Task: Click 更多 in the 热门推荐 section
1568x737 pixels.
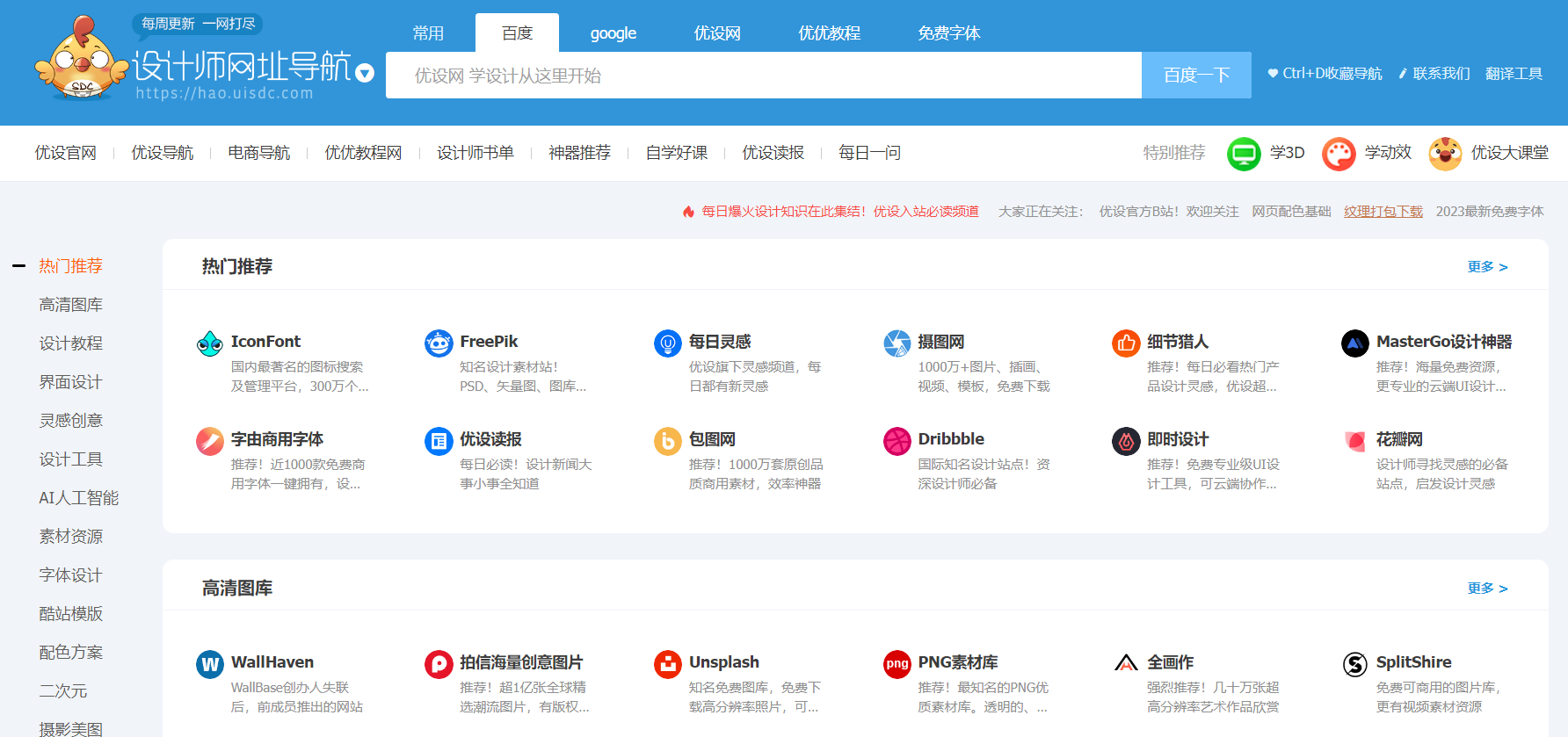Action: (1487, 267)
